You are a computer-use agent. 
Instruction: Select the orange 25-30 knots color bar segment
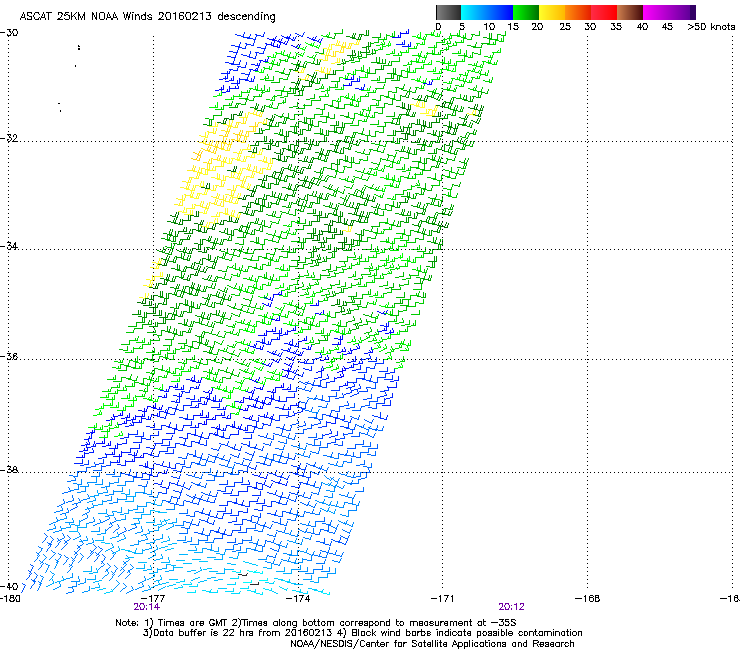(578, 12)
